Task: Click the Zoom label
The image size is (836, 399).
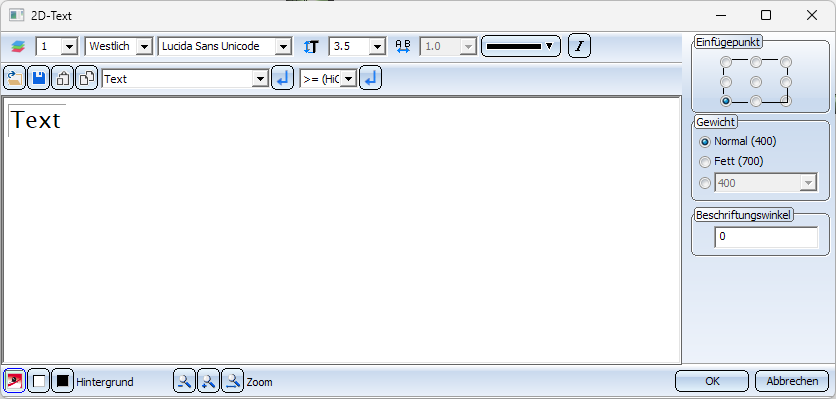Action: click(260, 382)
